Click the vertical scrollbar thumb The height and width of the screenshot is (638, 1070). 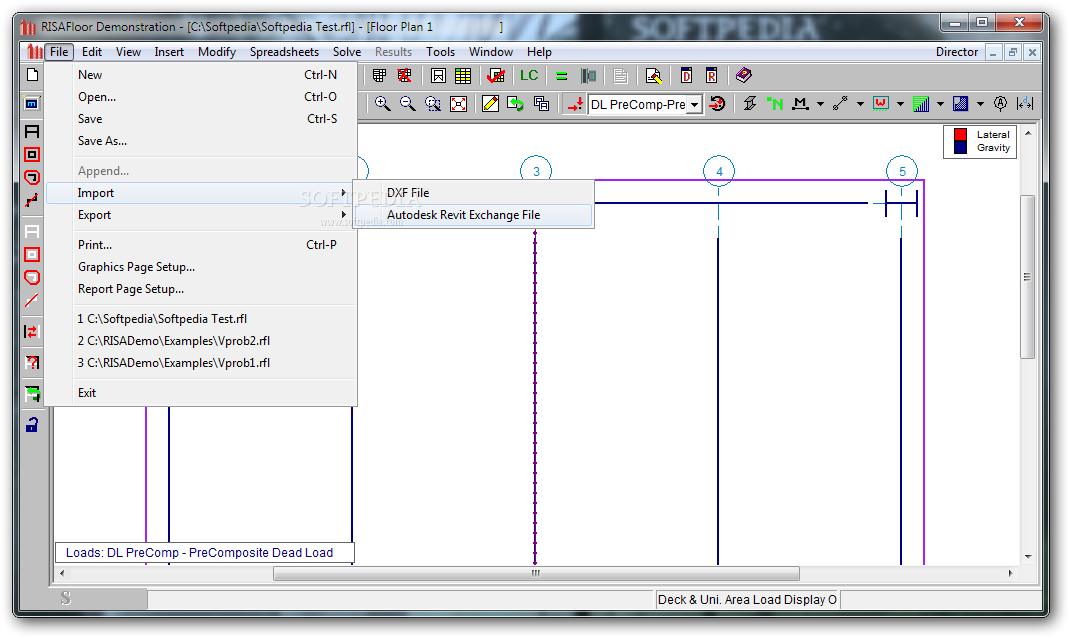1027,276
